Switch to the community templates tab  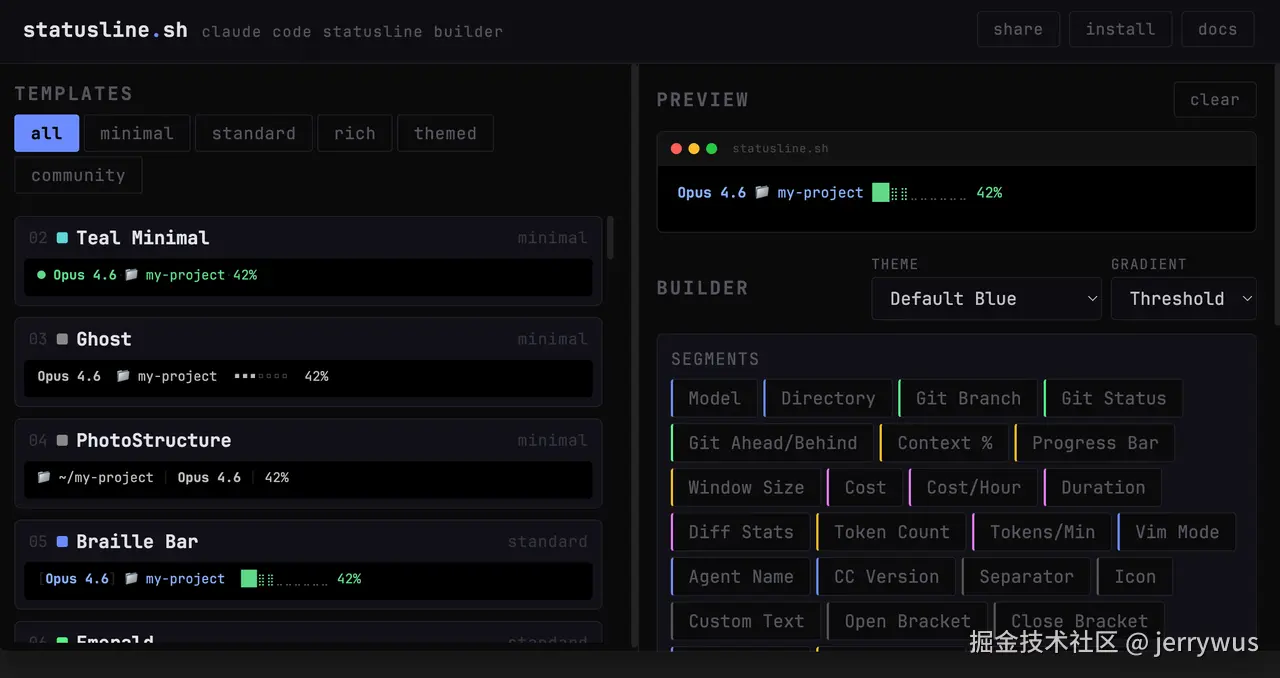[78, 175]
